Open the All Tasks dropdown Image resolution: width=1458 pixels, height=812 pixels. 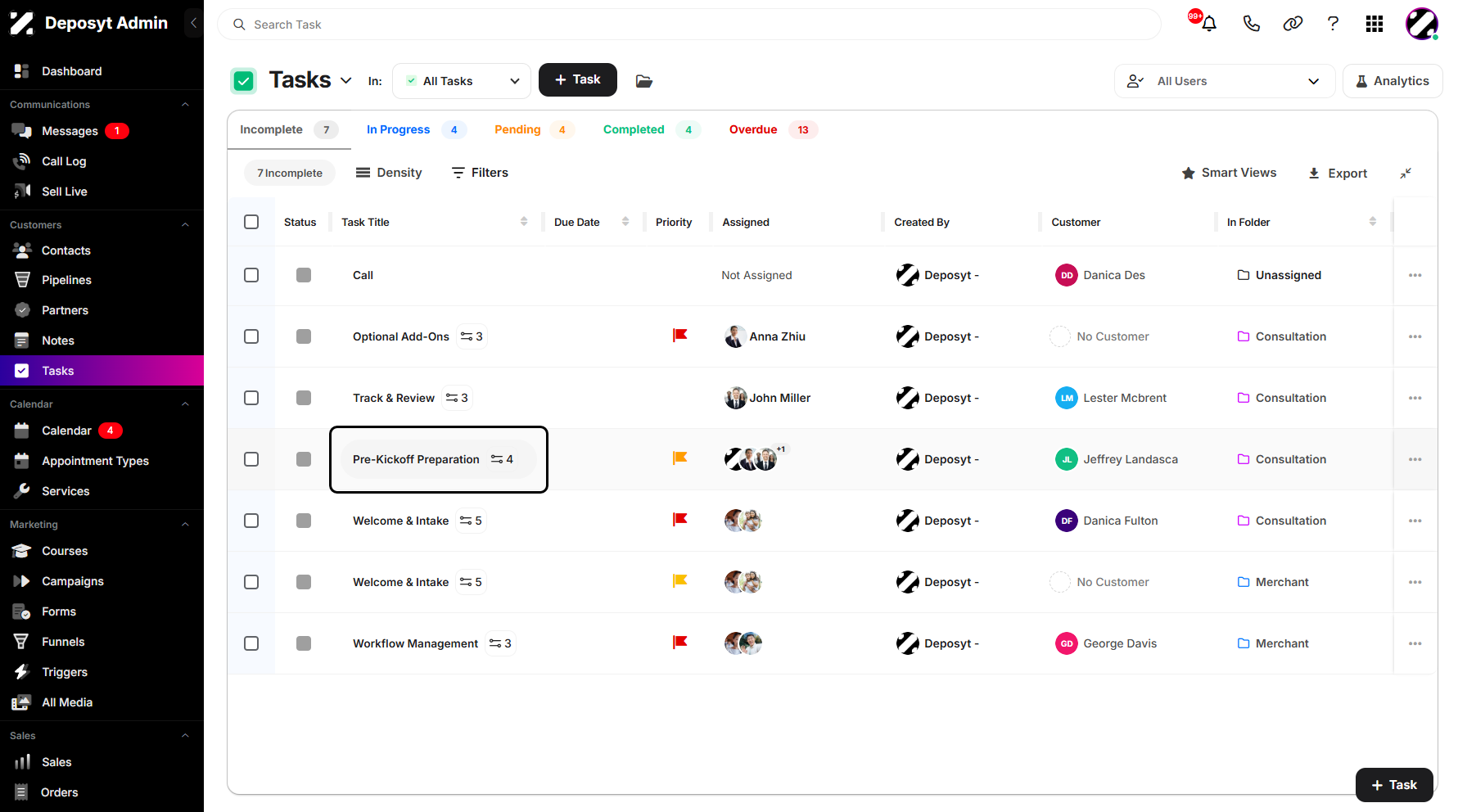click(x=462, y=81)
